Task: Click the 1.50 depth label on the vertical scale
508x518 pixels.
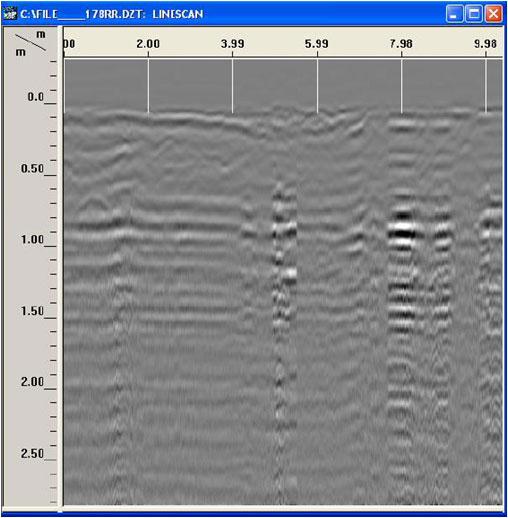Action: coord(32,311)
